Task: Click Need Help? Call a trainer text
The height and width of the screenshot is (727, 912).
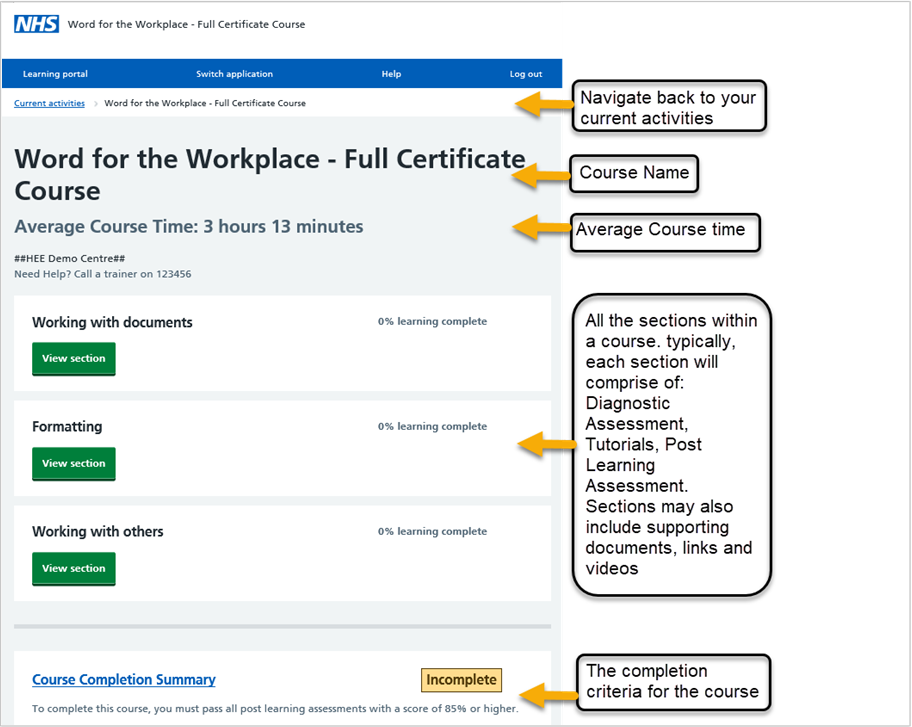Action: [102, 274]
